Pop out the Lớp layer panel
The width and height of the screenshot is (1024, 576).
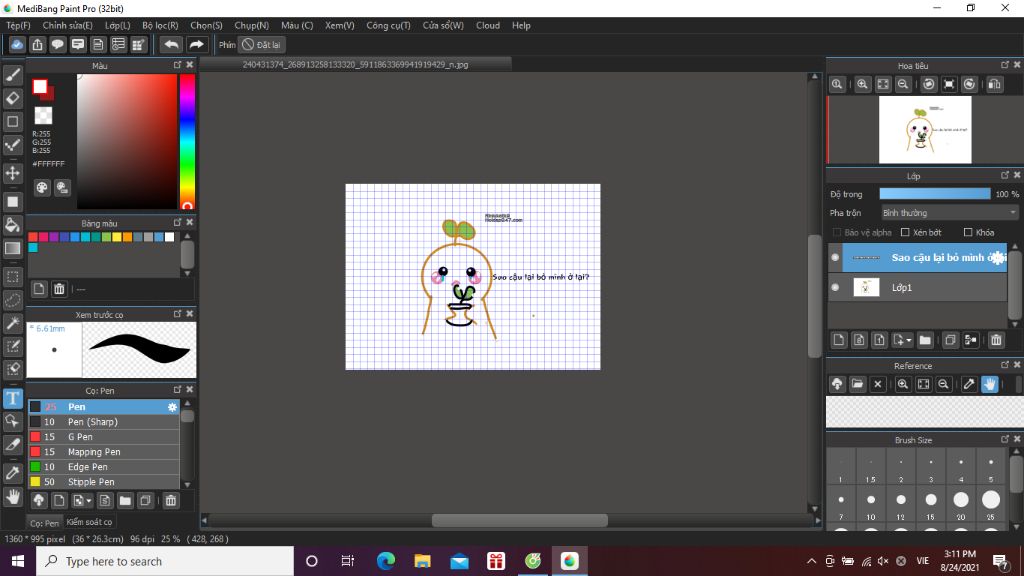(x=1005, y=175)
